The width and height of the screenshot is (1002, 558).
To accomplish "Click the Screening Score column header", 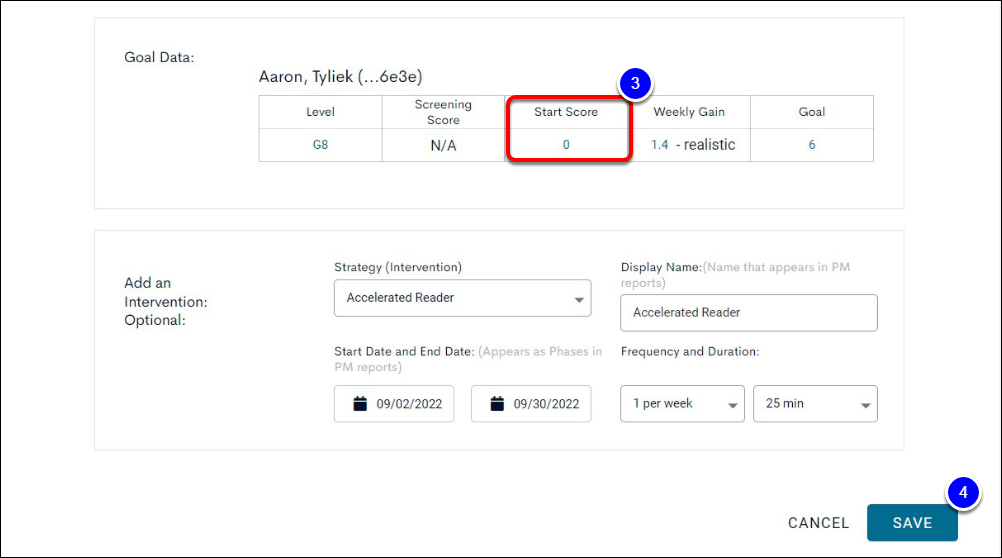I will pos(443,112).
